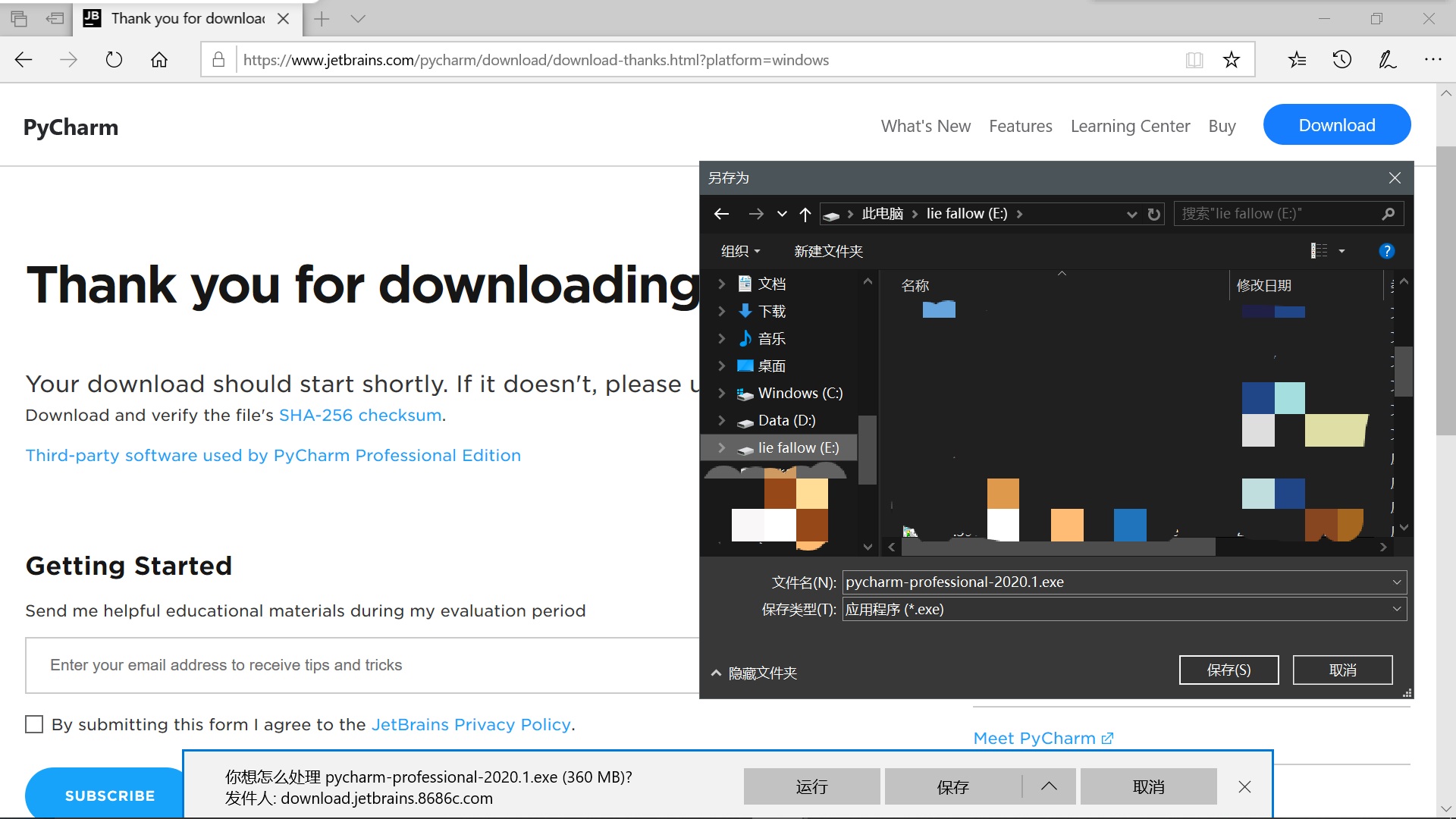This screenshot has width=1456, height=819.
Task: Check the Privacy Policy agreement checkbox
Action: pyautogui.click(x=34, y=724)
